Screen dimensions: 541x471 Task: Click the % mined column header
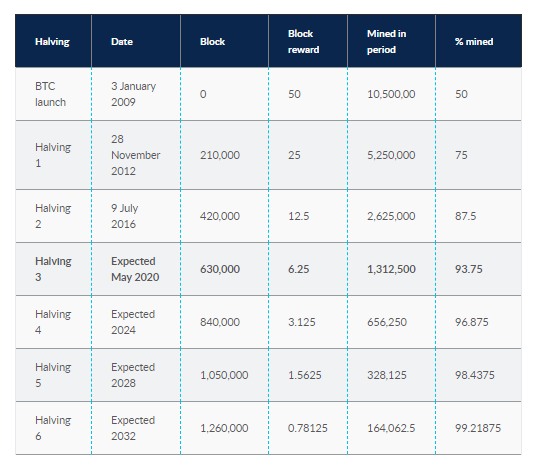pyautogui.click(x=474, y=42)
